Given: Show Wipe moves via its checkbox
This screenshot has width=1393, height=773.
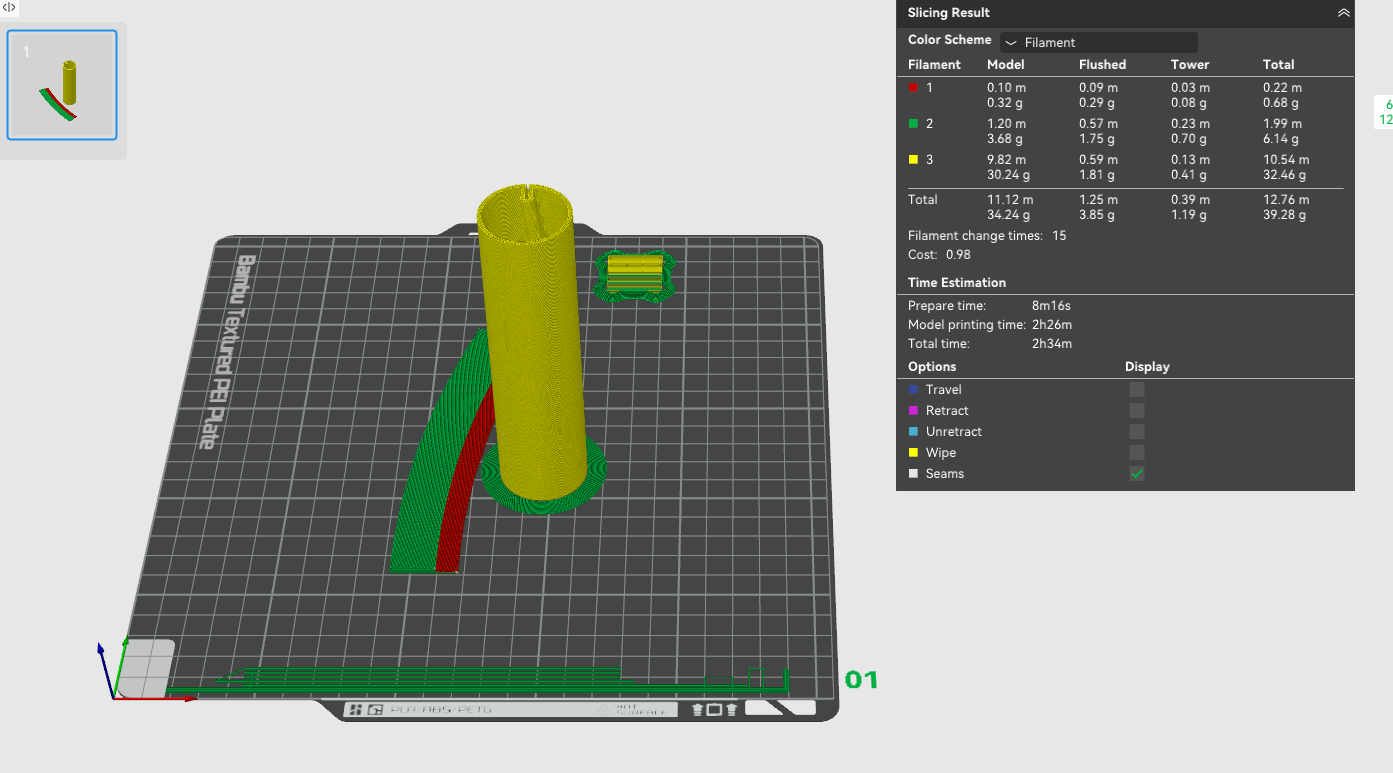Looking at the screenshot, I should (x=1136, y=453).
